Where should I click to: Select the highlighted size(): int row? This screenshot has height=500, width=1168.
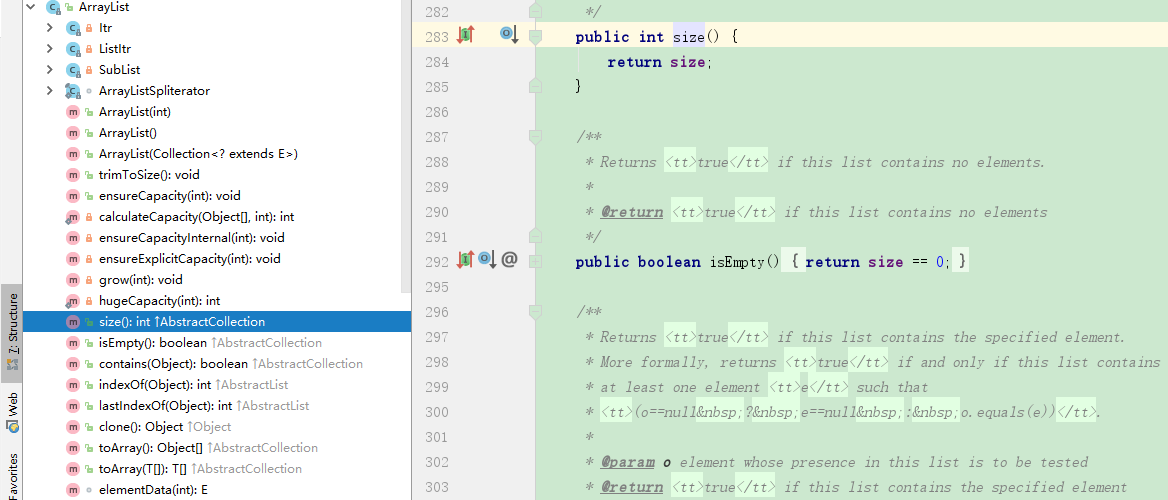pyautogui.click(x=217, y=322)
